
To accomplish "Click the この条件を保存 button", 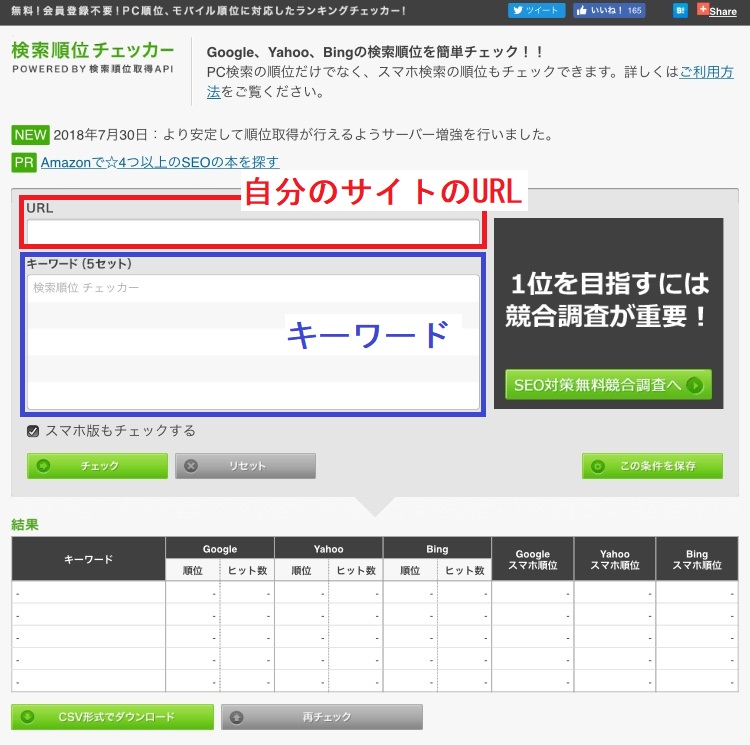I will (652, 466).
